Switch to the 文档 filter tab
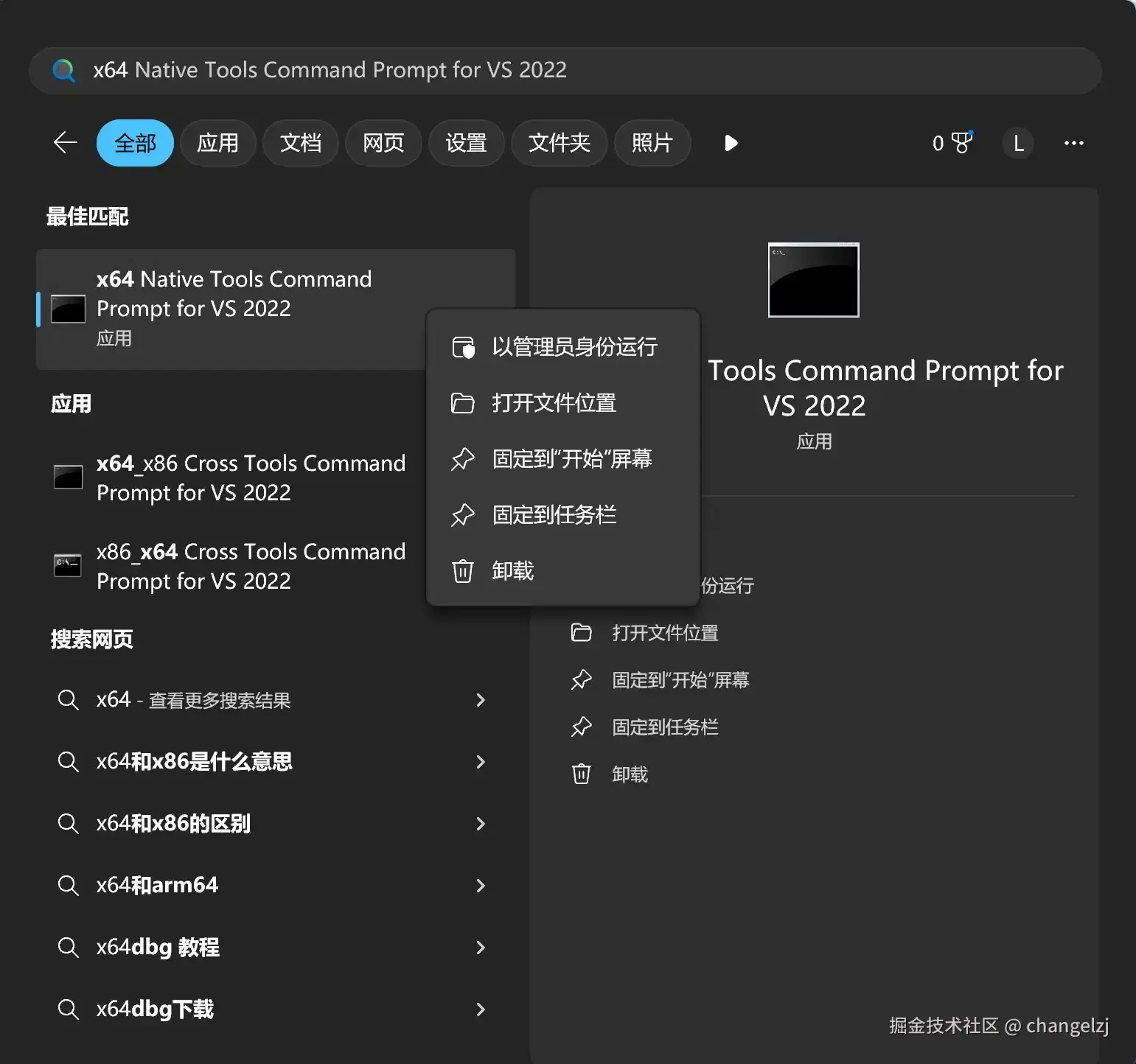 (301, 143)
